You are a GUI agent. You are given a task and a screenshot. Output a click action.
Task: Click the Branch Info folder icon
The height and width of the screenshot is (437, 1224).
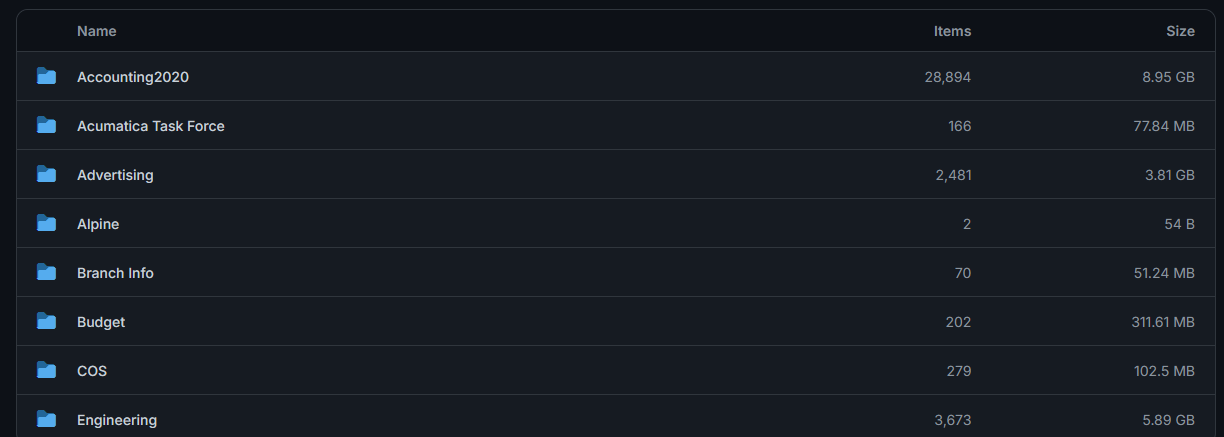click(x=46, y=272)
